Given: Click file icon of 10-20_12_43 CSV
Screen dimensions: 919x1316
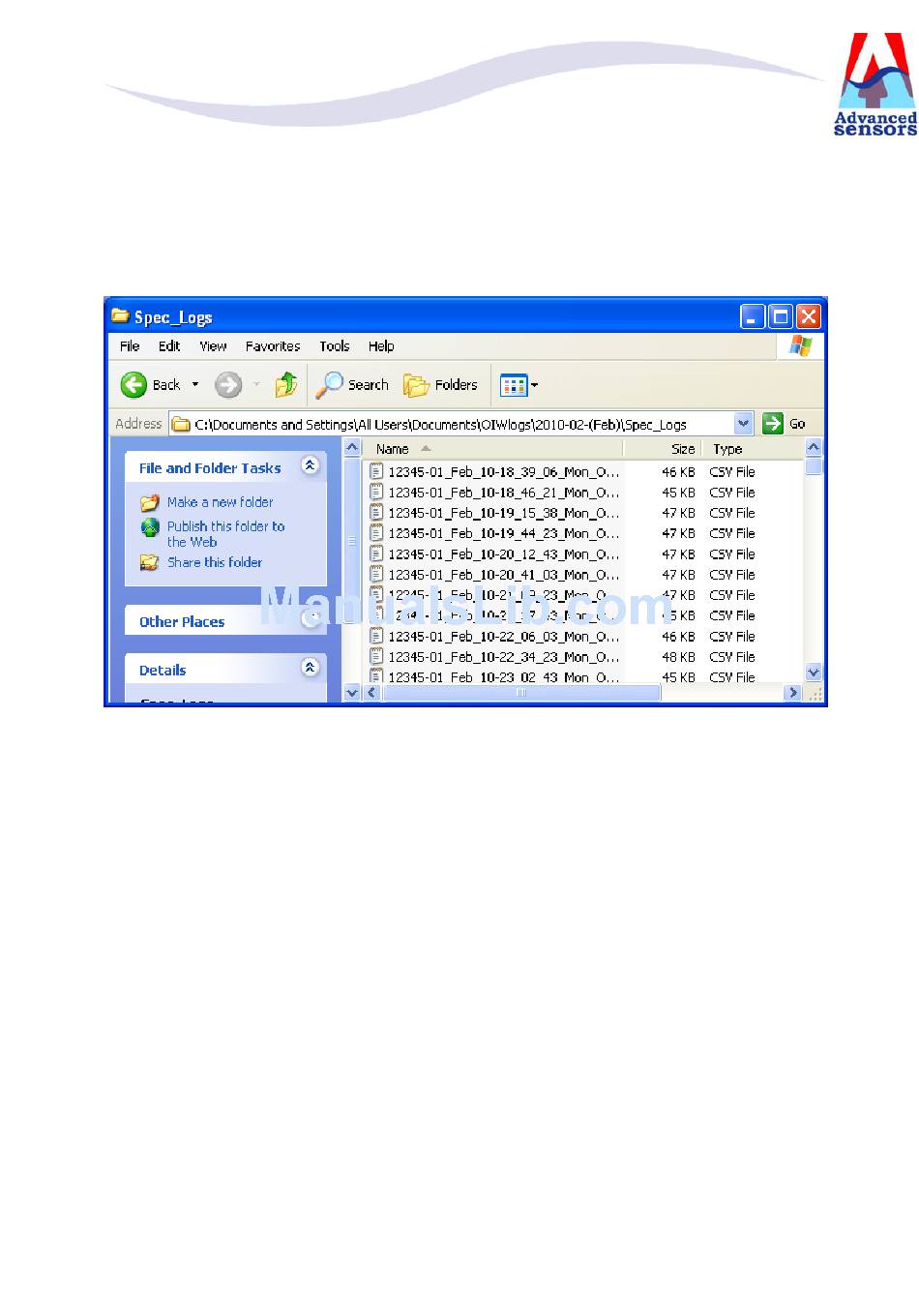Looking at the screenshot, I should (x=376, y=553).
